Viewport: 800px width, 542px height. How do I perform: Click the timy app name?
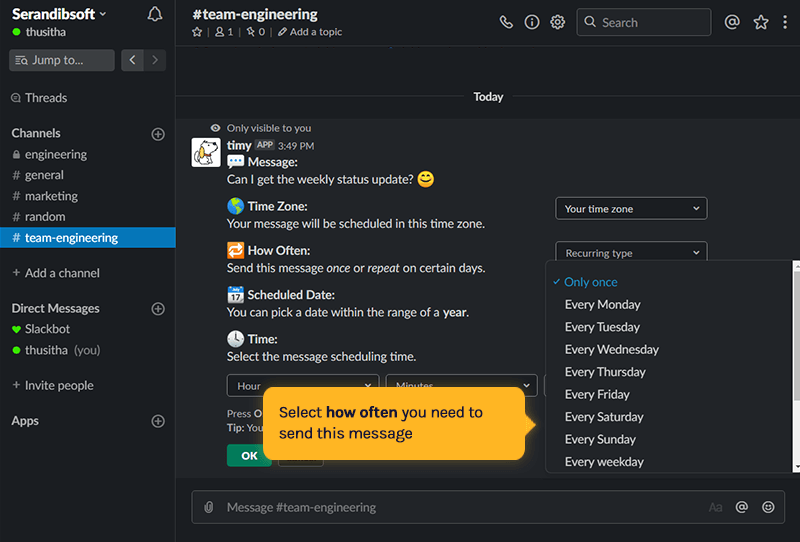[239, 145]
